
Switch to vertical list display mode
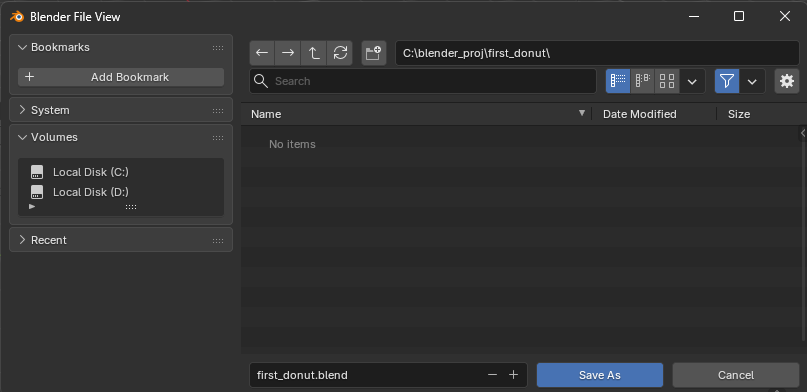(618, 81)
